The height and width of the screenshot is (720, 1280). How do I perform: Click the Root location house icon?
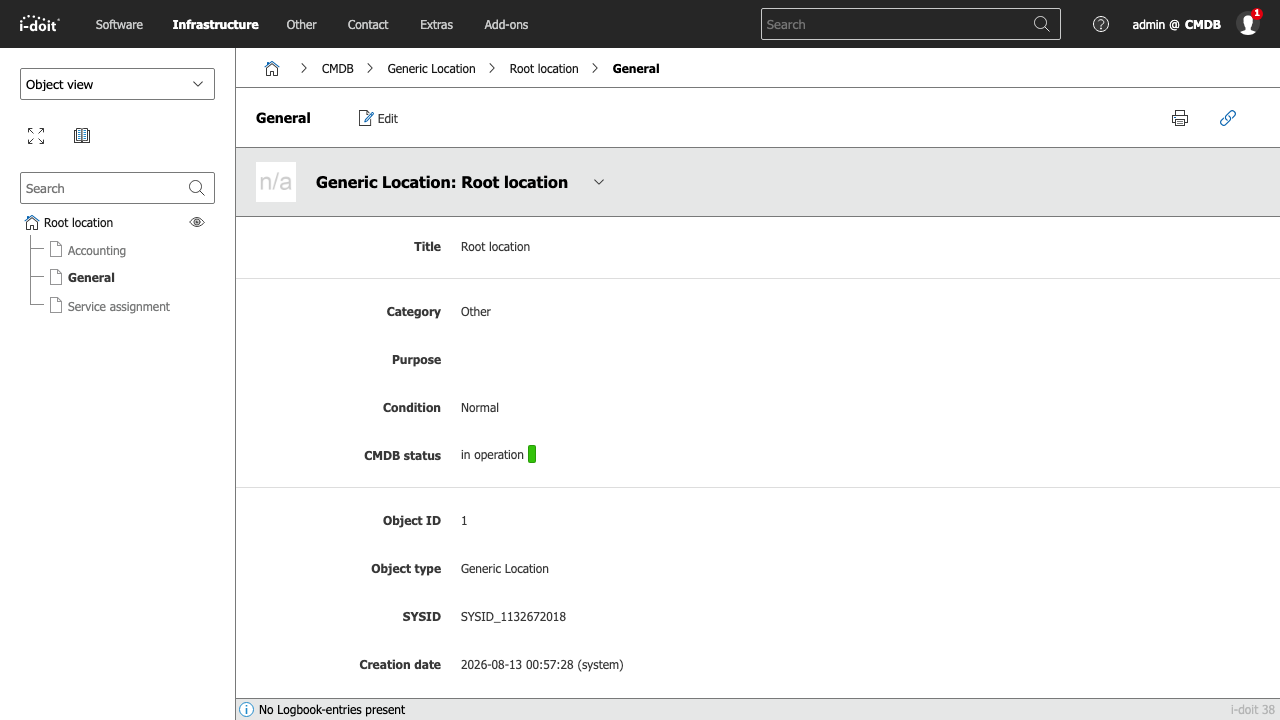[32, 222]
